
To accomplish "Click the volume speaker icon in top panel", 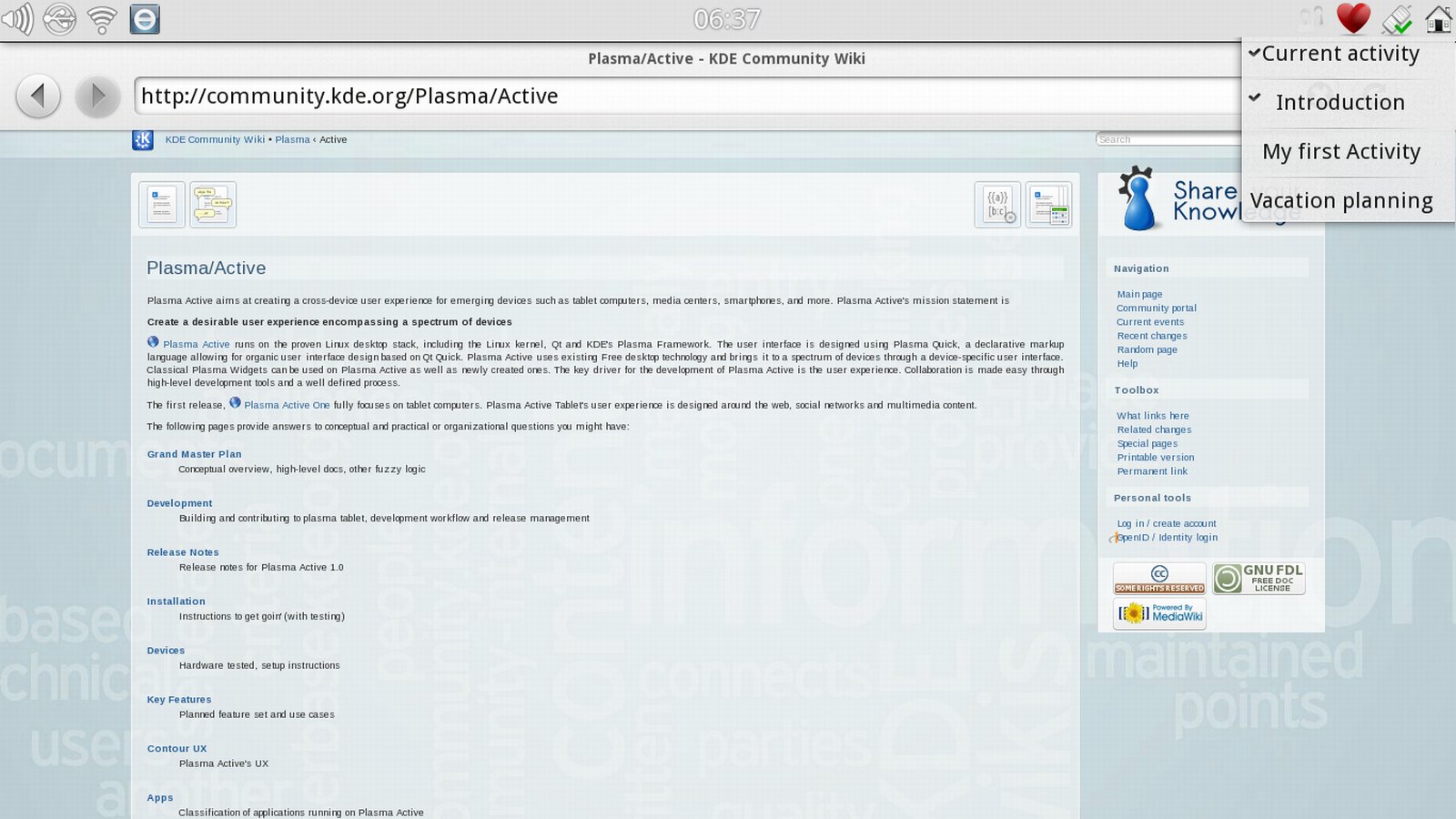I will (18, 19).
